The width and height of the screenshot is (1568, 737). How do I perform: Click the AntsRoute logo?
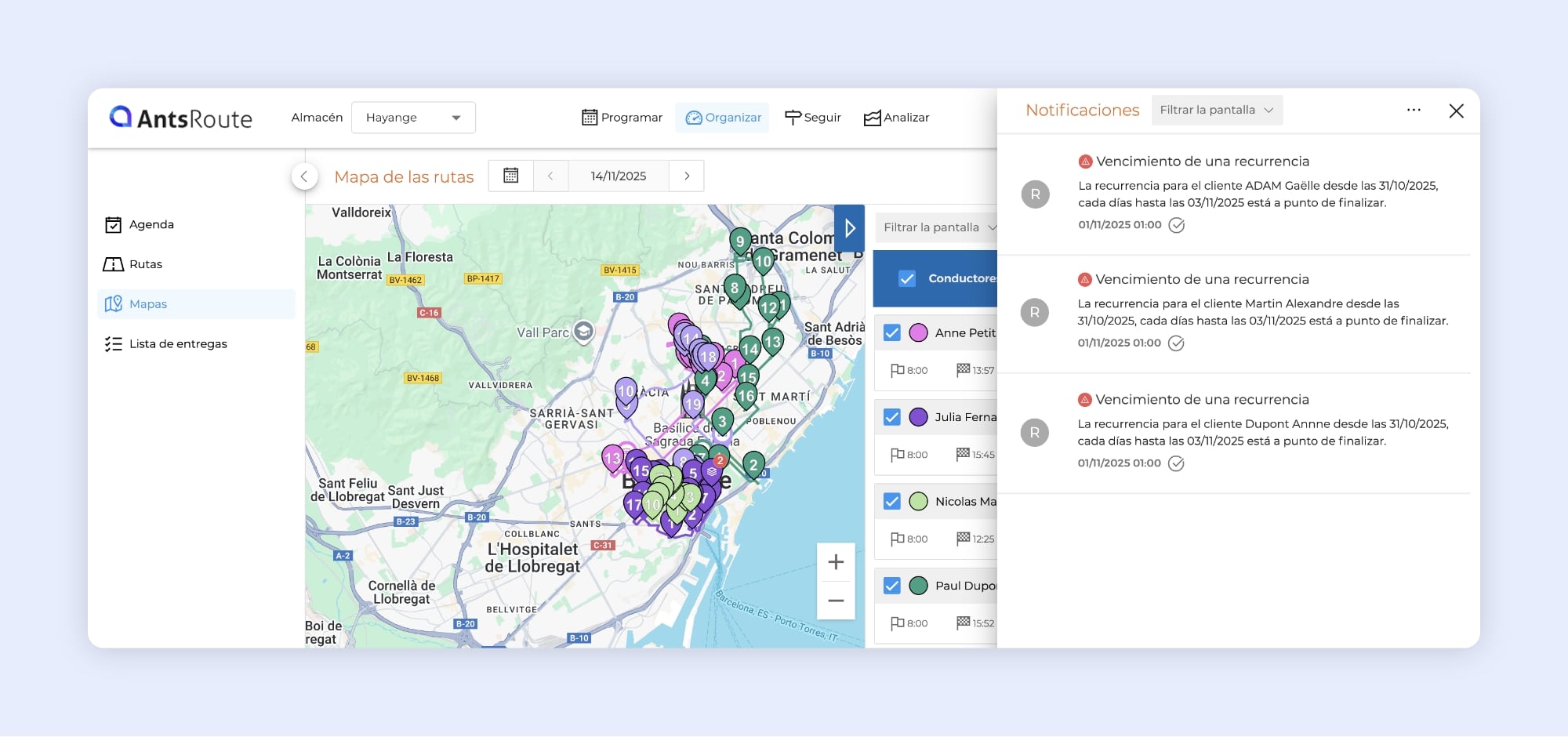click(181, 118)
